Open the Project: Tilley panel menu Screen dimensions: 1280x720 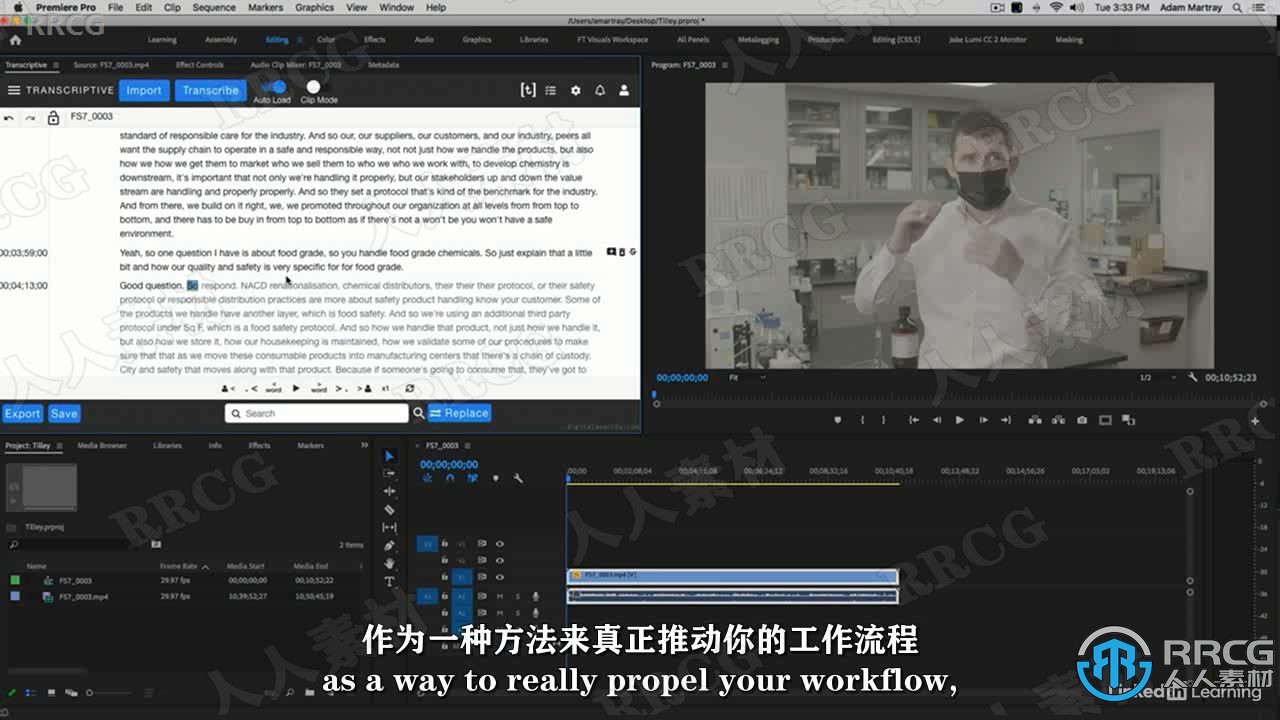click(59, 446)
